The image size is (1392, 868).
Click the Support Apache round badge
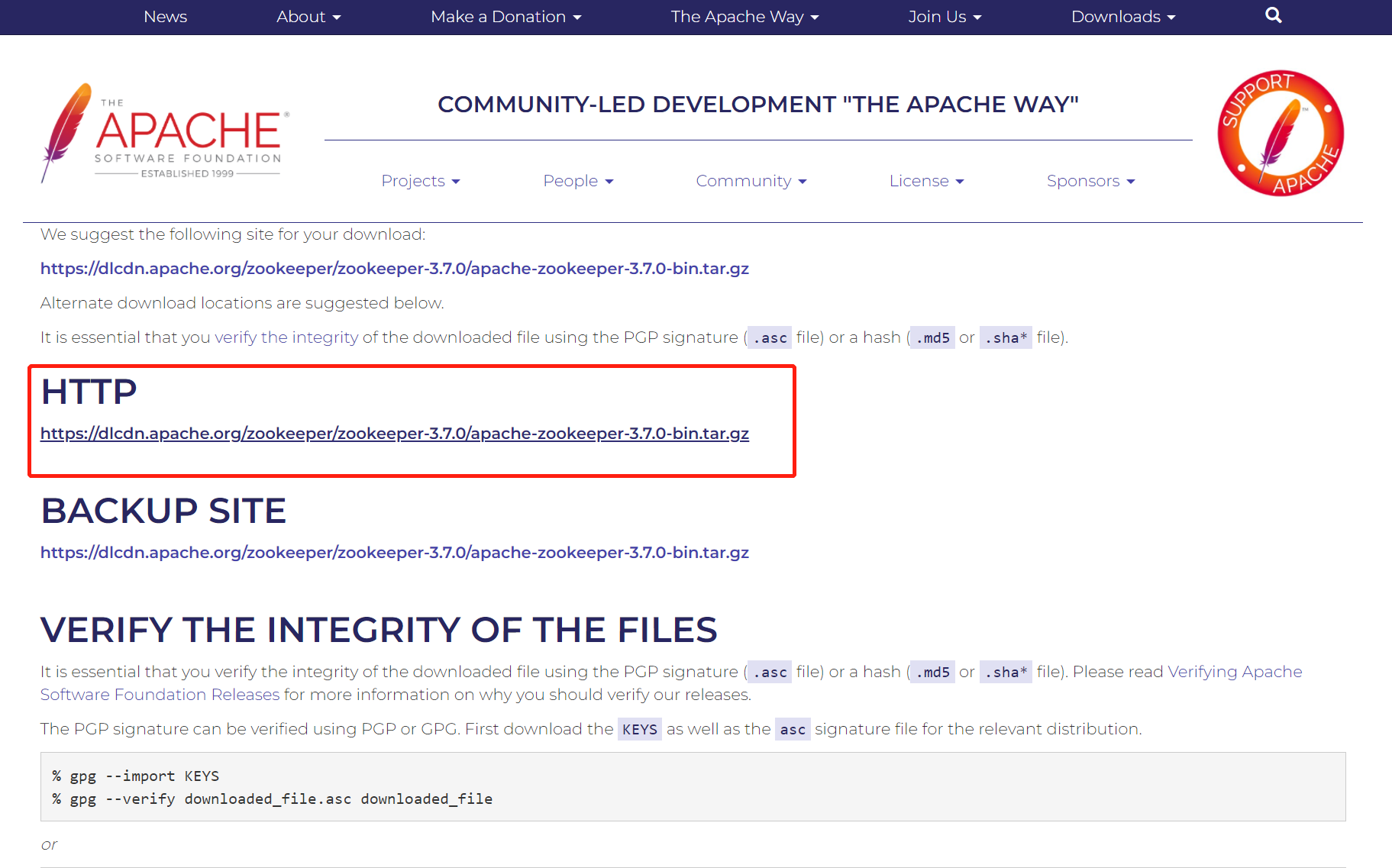1281,133
